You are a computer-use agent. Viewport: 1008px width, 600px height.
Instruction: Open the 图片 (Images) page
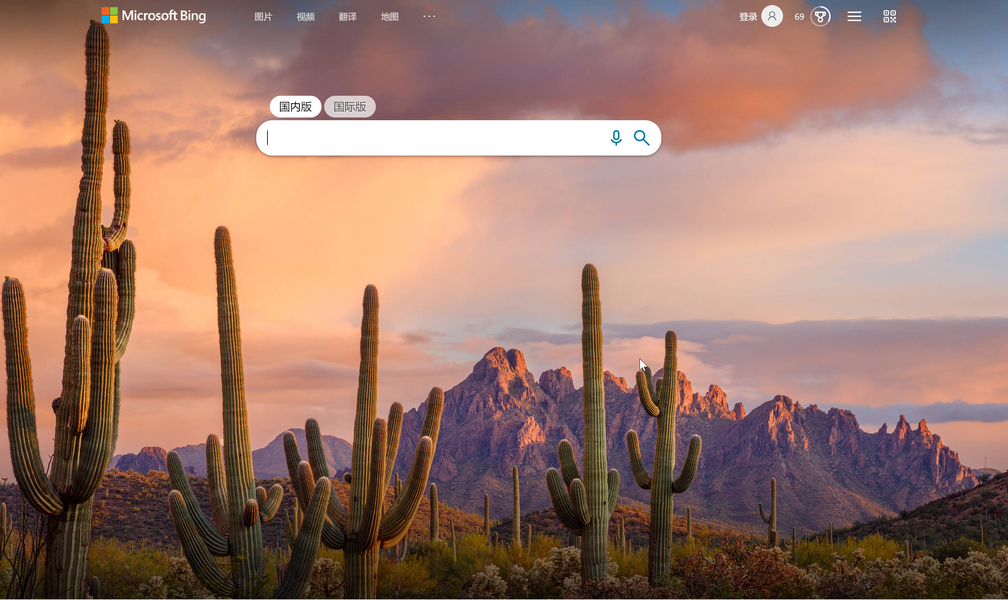263,17
